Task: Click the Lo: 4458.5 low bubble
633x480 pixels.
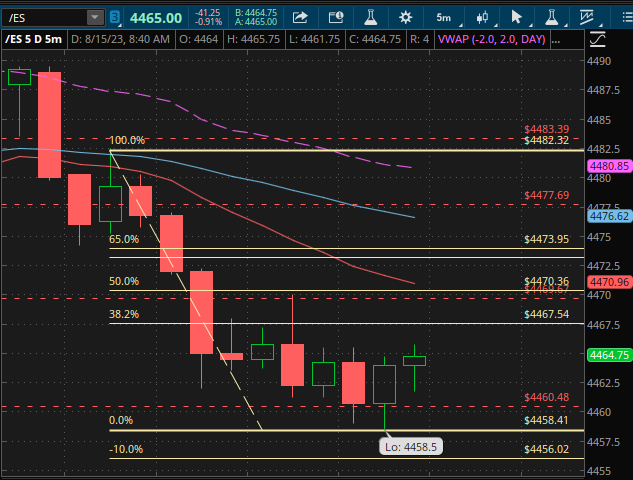Action: (411, 447)
